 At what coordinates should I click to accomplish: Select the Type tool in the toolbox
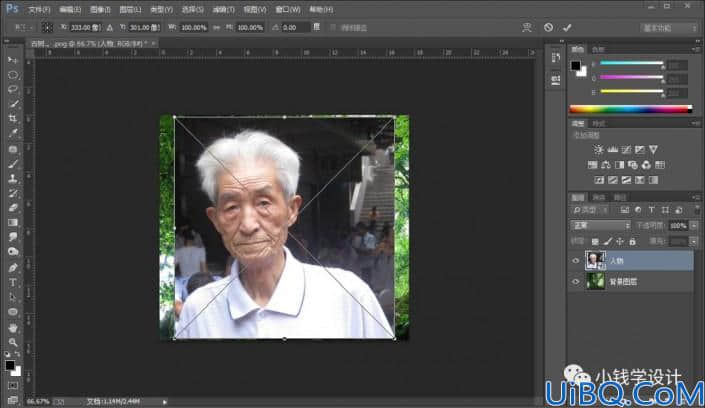point(13,282)
